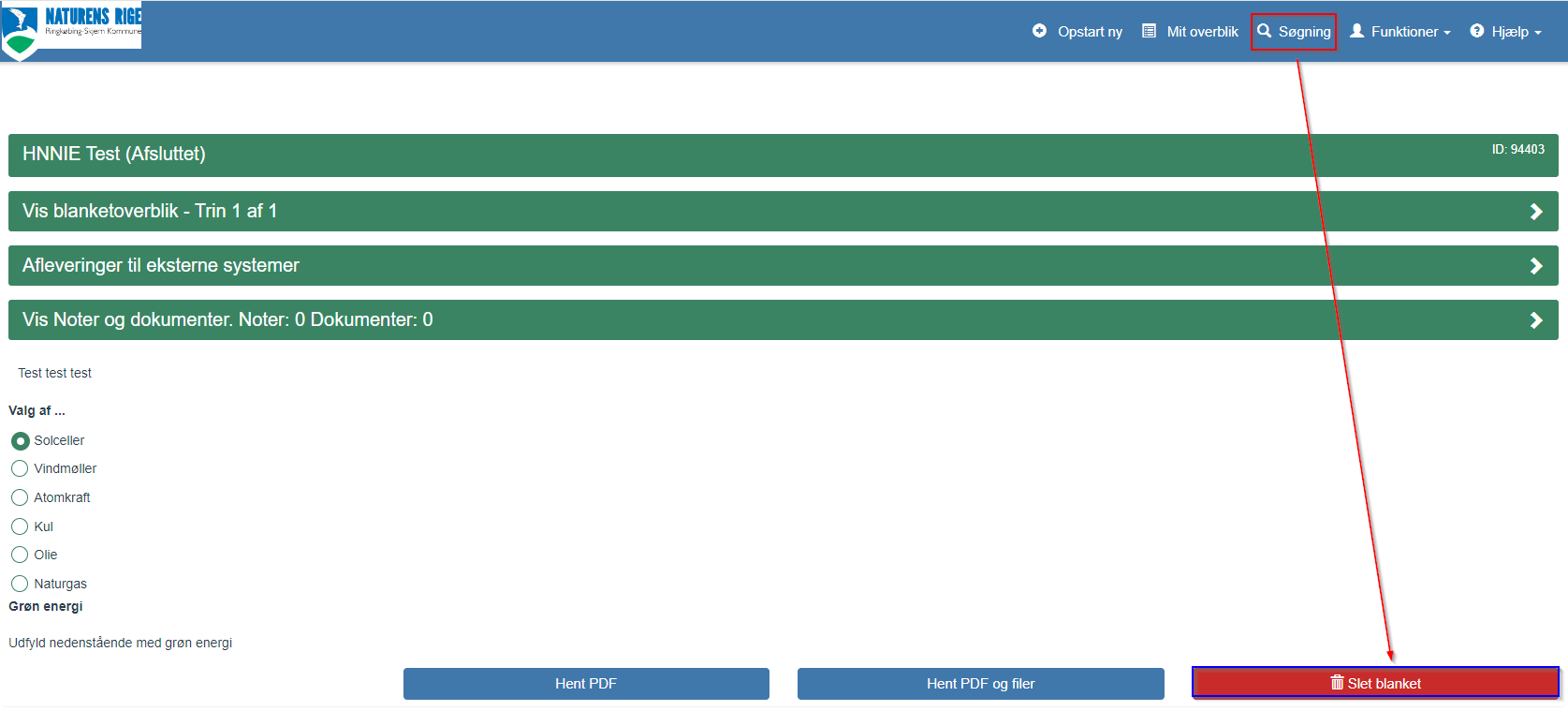Click the Vis blanketoverblik - Trin 1 af 1 title
This screenshot has height=711, width=1568.
(x=150, y=211)
